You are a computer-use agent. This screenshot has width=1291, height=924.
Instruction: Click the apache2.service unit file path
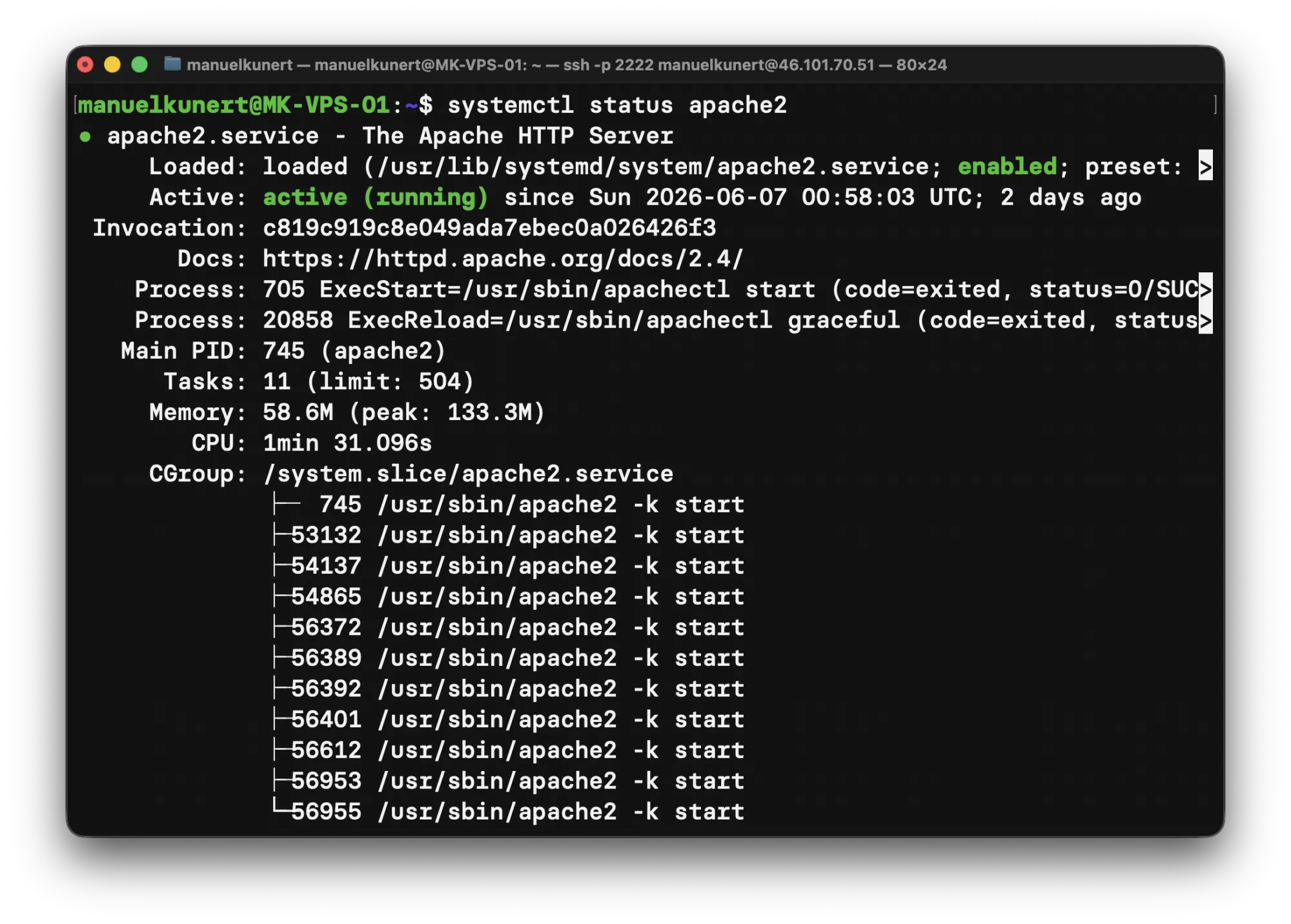point(653,166)
